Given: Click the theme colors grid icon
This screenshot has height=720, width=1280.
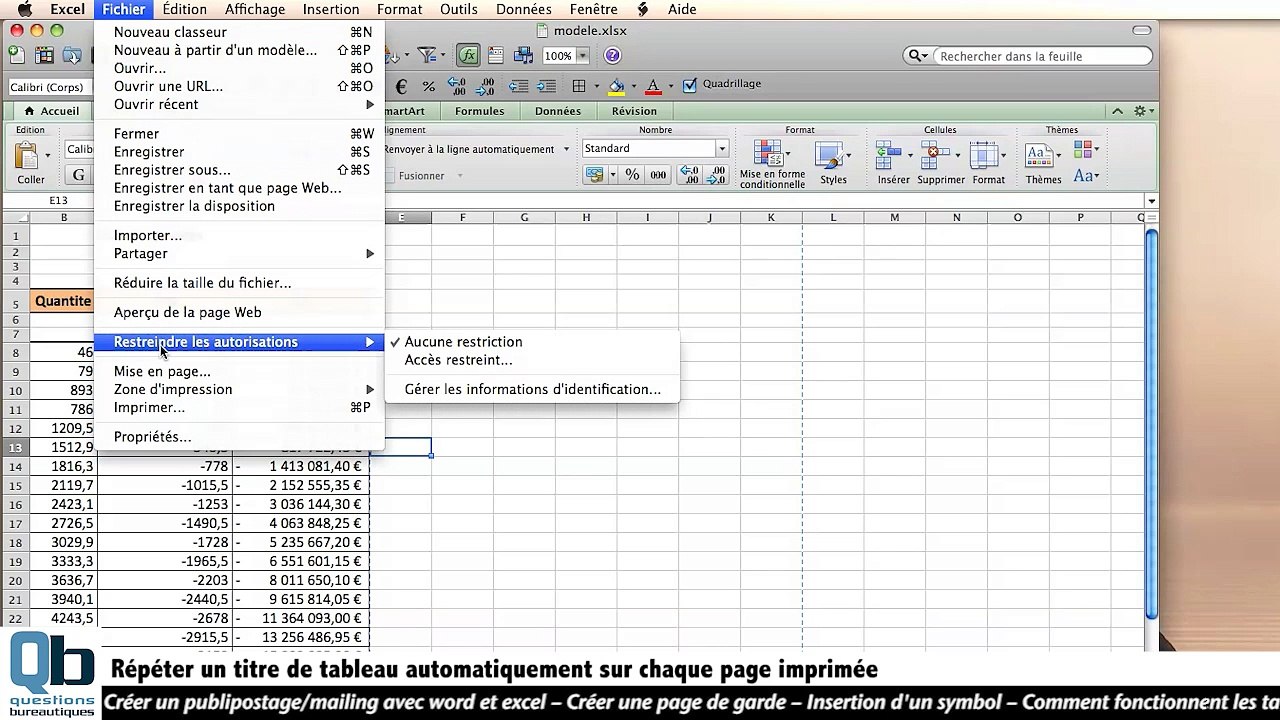Looking at the screenshot, I should 1085,150.
